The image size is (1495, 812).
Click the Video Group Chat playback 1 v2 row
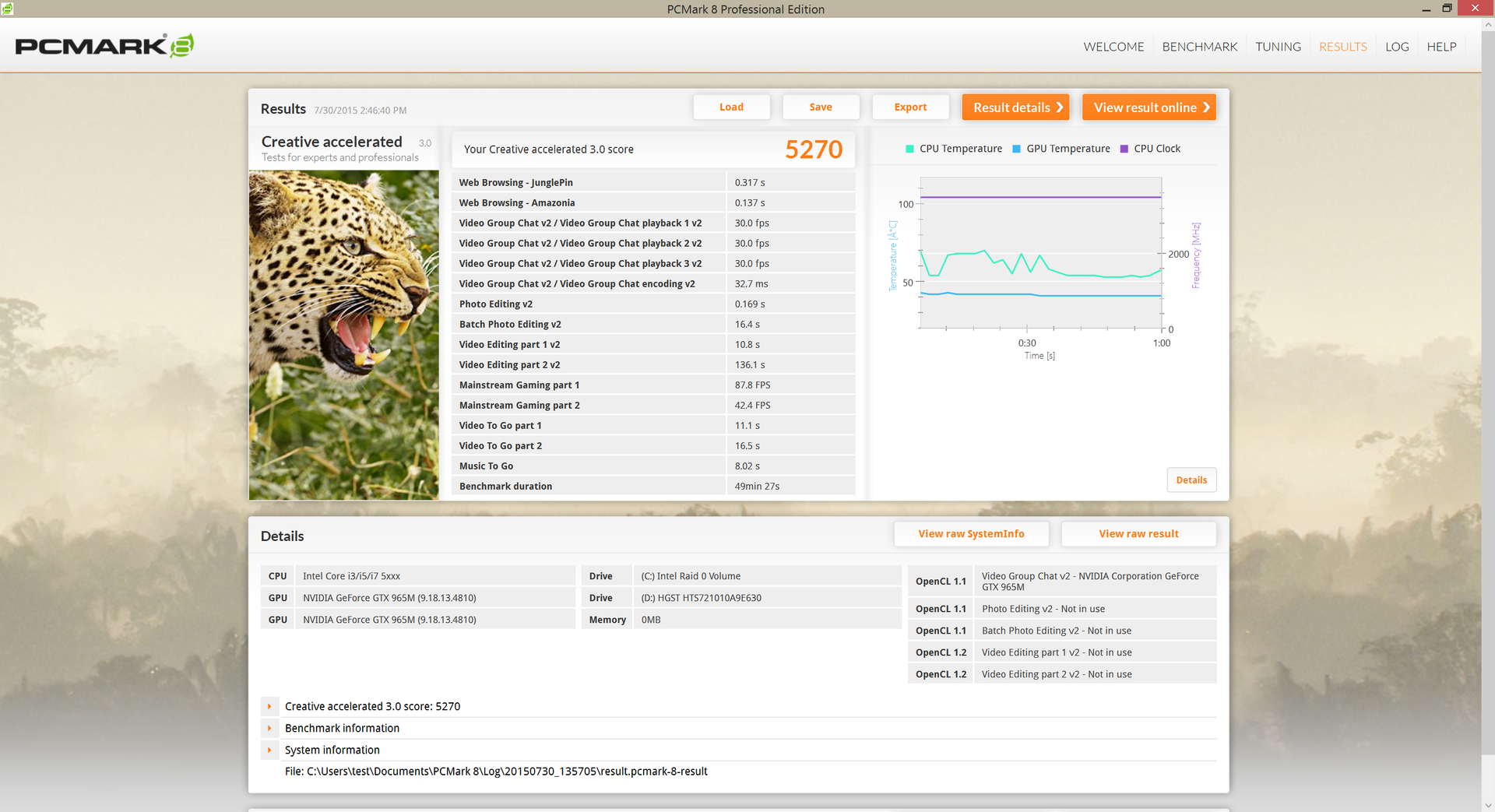(653, 223)
